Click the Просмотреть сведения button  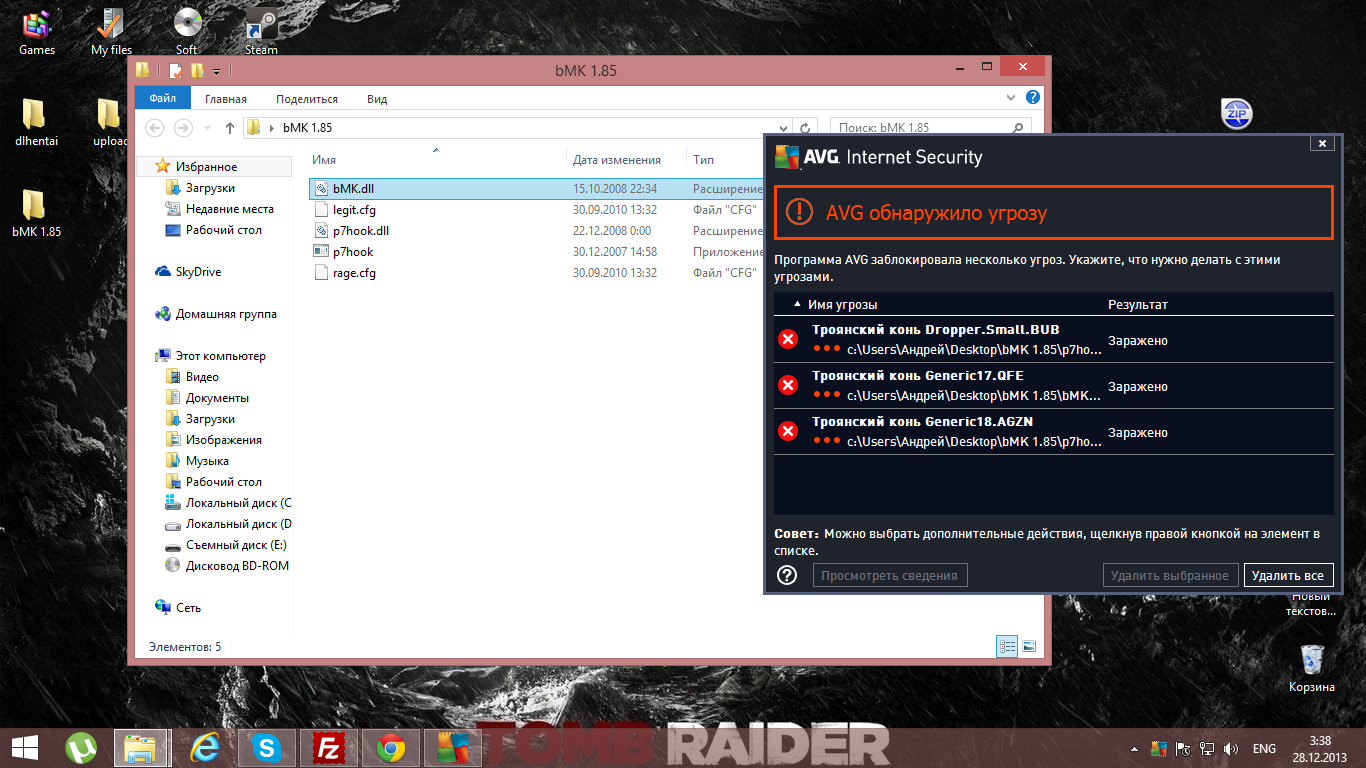click(x=890, y=575)
